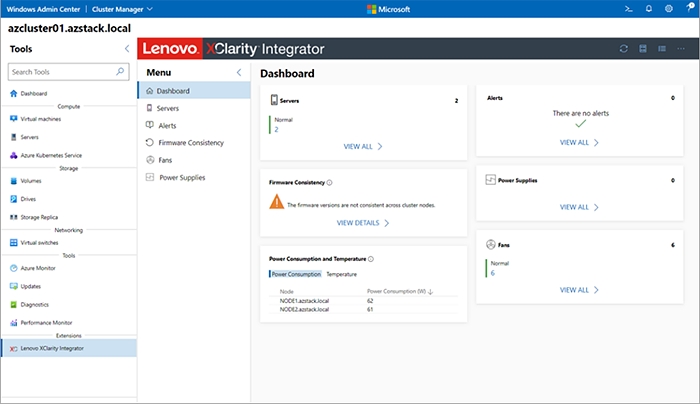
Task: Click the Virtual machines icon
Action: pyautogui.click(x=13, y=119)
